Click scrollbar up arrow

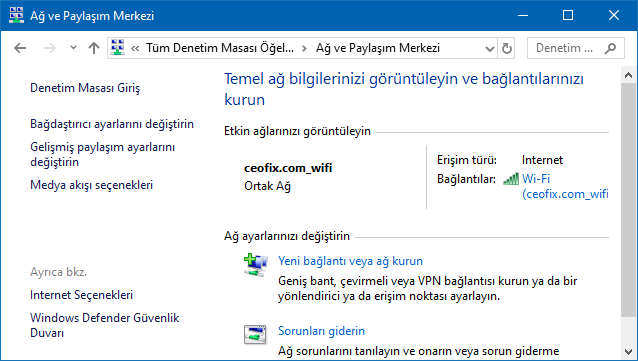click(x=628, y=75)
